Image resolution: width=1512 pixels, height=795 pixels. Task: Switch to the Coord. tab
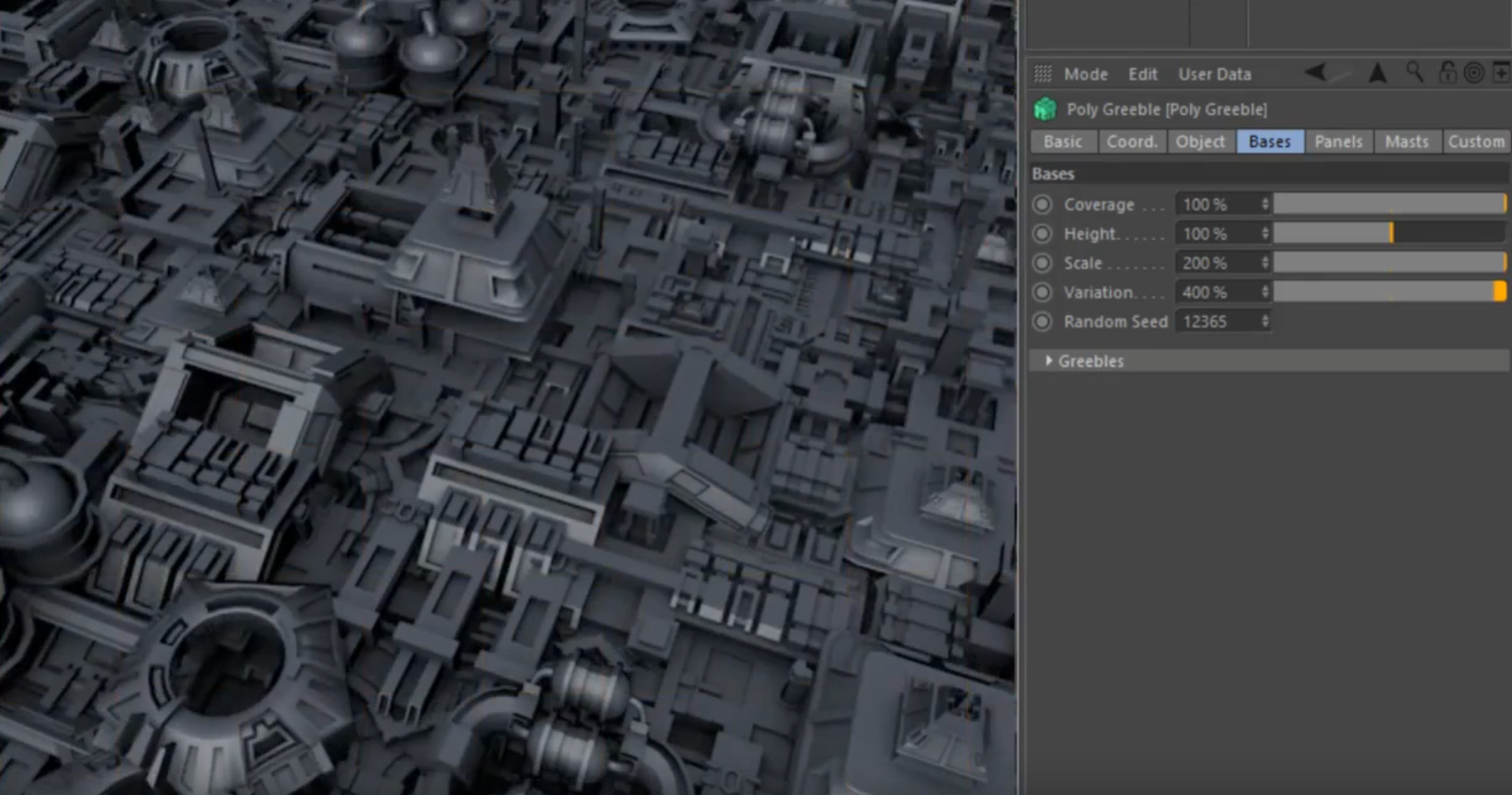pyautogui.click(x=1132, y=142)
